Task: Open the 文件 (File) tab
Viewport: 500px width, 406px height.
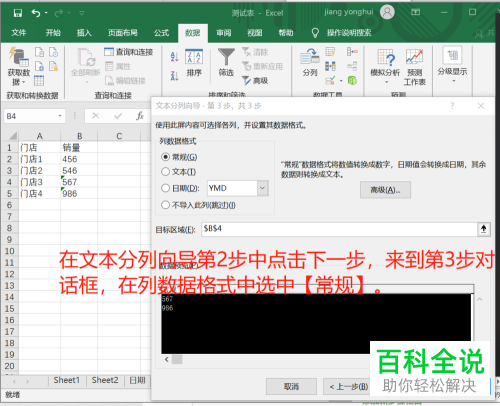Action: 19,33
